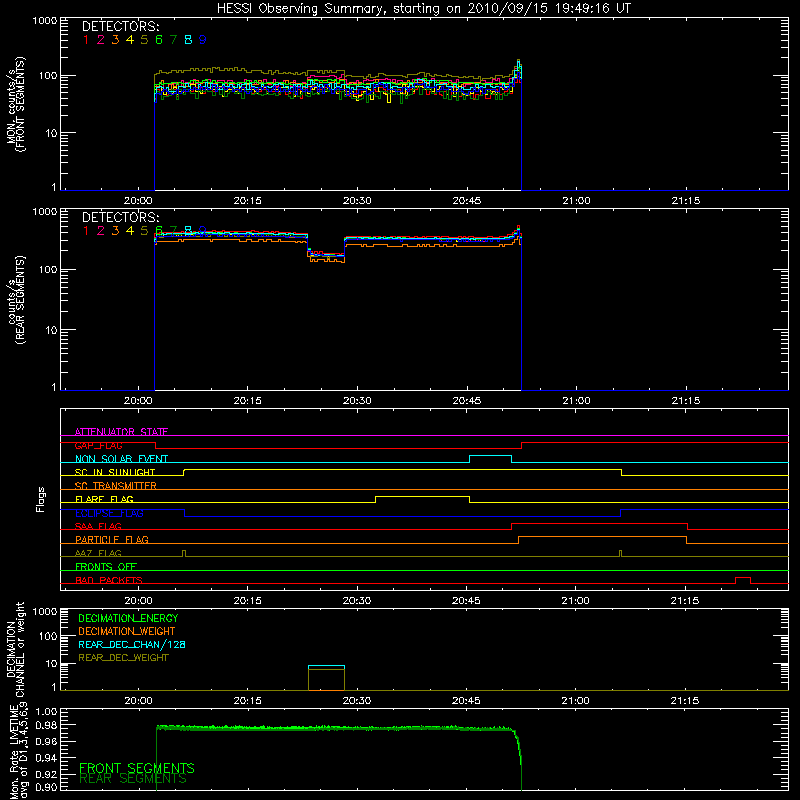Click 20:00 tick under front segments plot
Image resolution: width=800 pixels, height=800 pixels.
point(138,201)
